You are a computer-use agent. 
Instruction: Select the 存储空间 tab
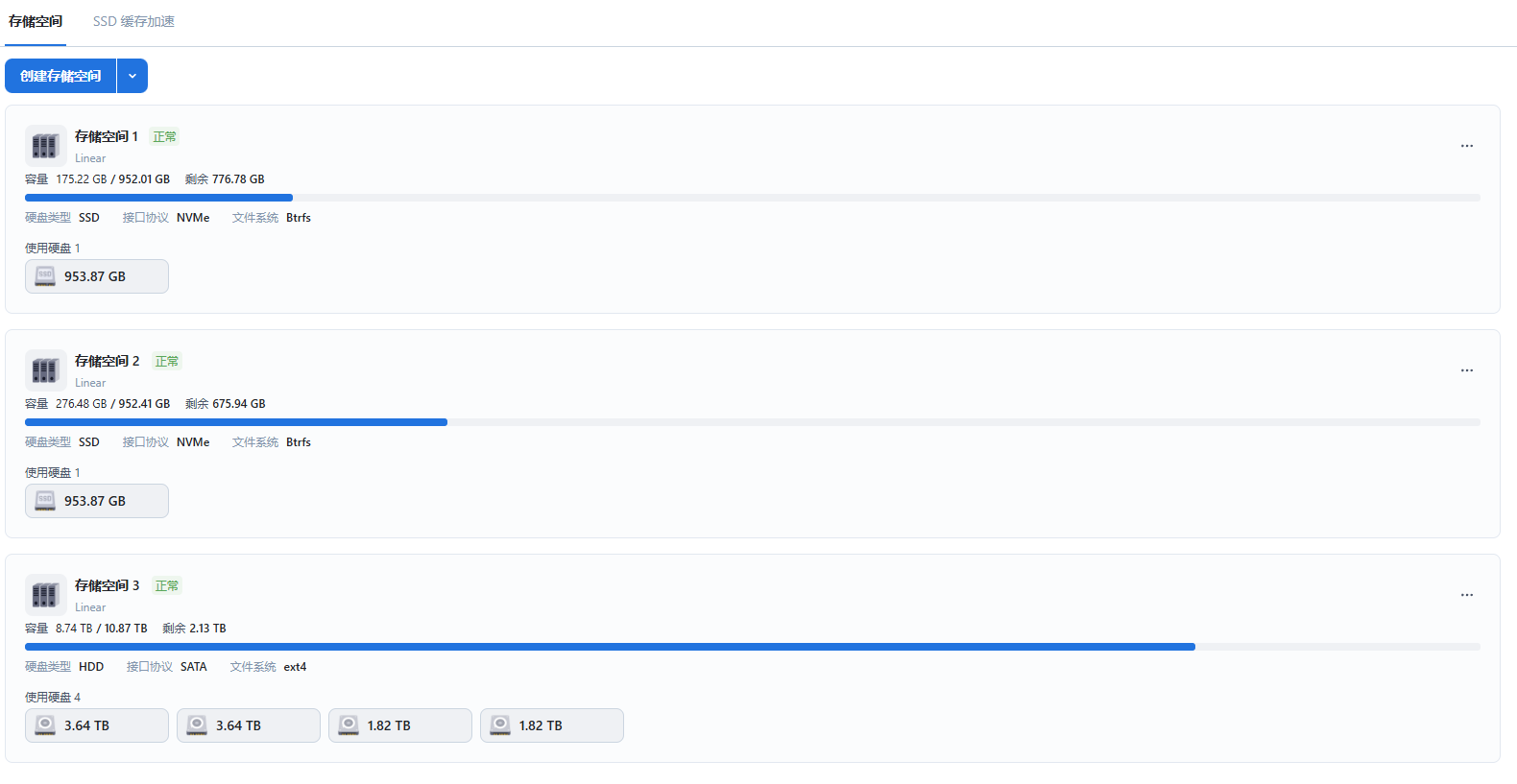pos(36,21)
